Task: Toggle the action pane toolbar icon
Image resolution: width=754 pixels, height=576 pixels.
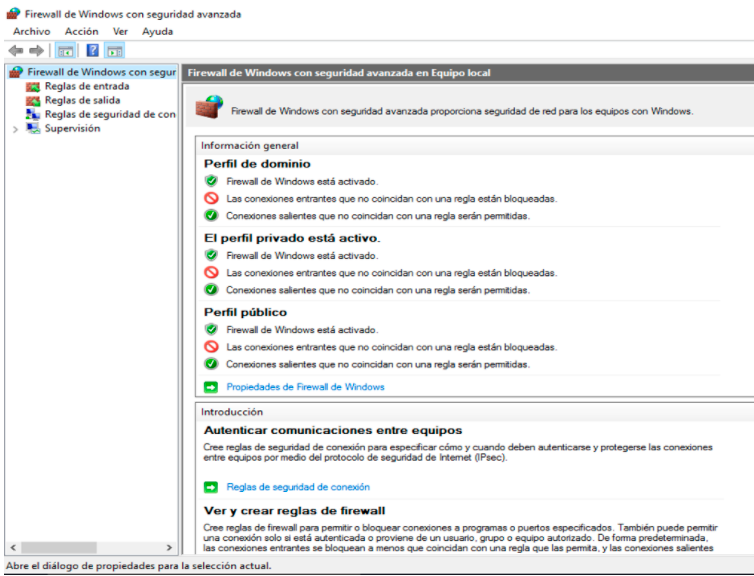Action: point(114,50)
